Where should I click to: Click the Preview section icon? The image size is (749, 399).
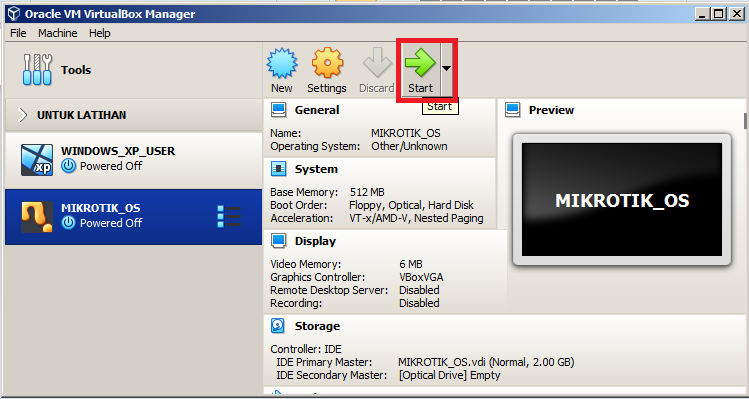(x=513, y=110)
